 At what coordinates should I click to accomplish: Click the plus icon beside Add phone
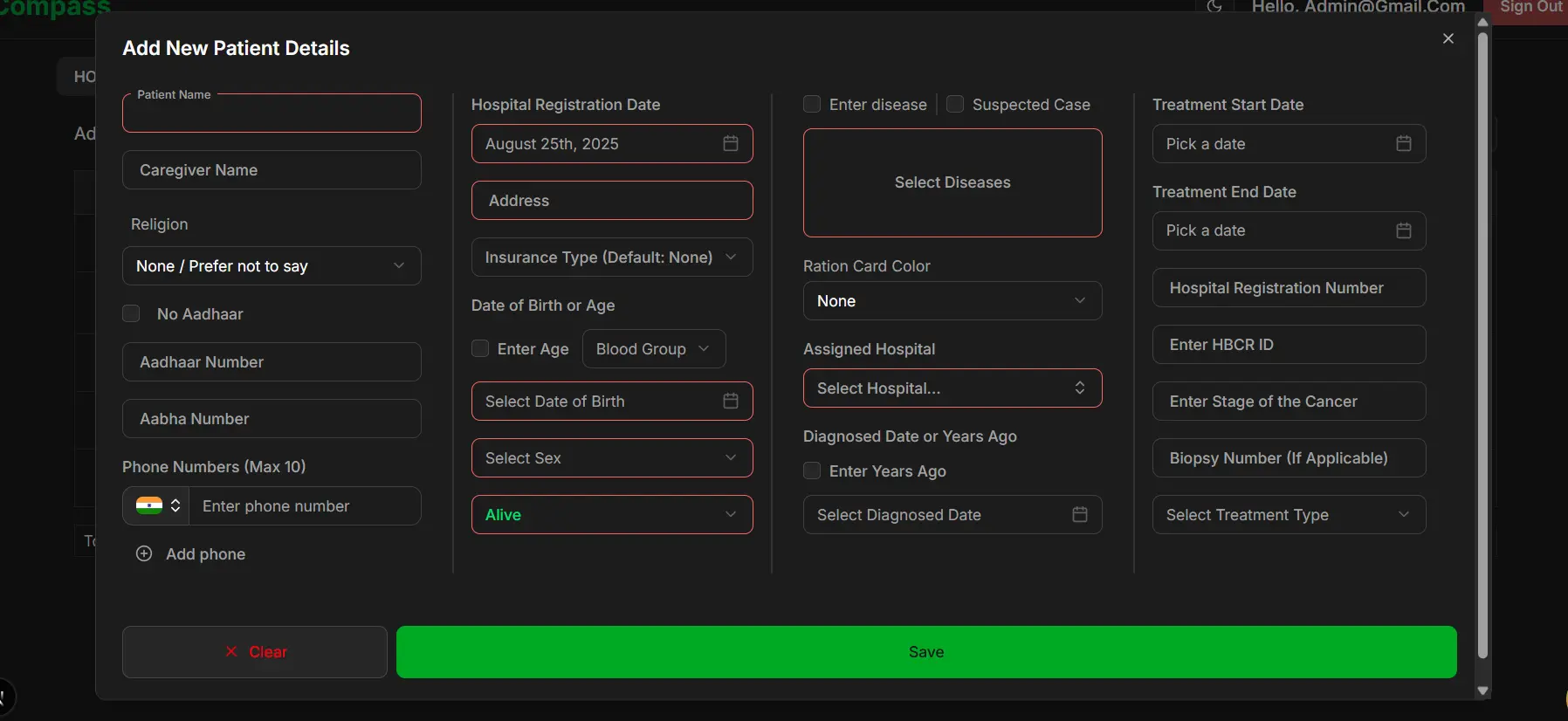[144, 553]
